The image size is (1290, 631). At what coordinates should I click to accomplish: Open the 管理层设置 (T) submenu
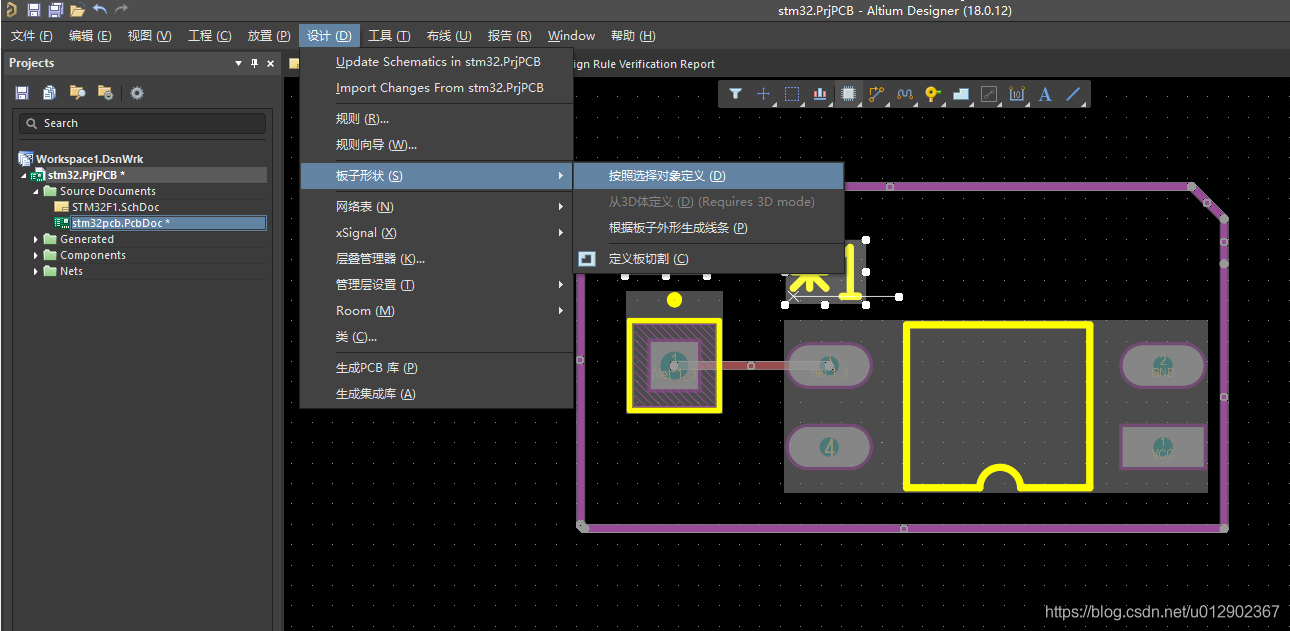click(437, 285)
